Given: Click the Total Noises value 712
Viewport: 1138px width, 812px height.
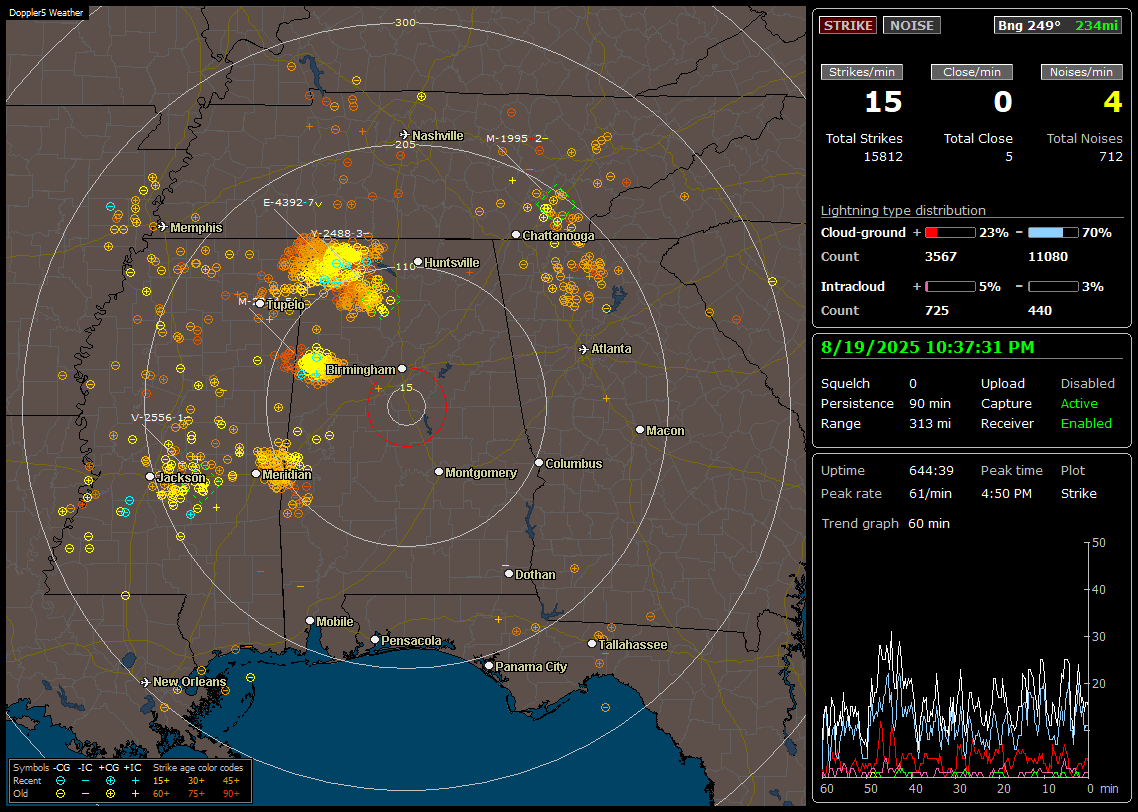Looking at the screenshot, I should [x=1110, y=156].
